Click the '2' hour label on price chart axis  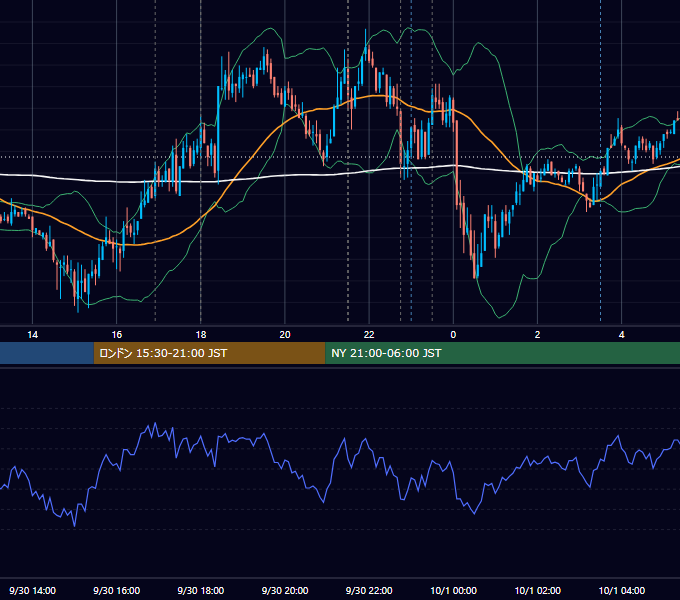point(537,335)
